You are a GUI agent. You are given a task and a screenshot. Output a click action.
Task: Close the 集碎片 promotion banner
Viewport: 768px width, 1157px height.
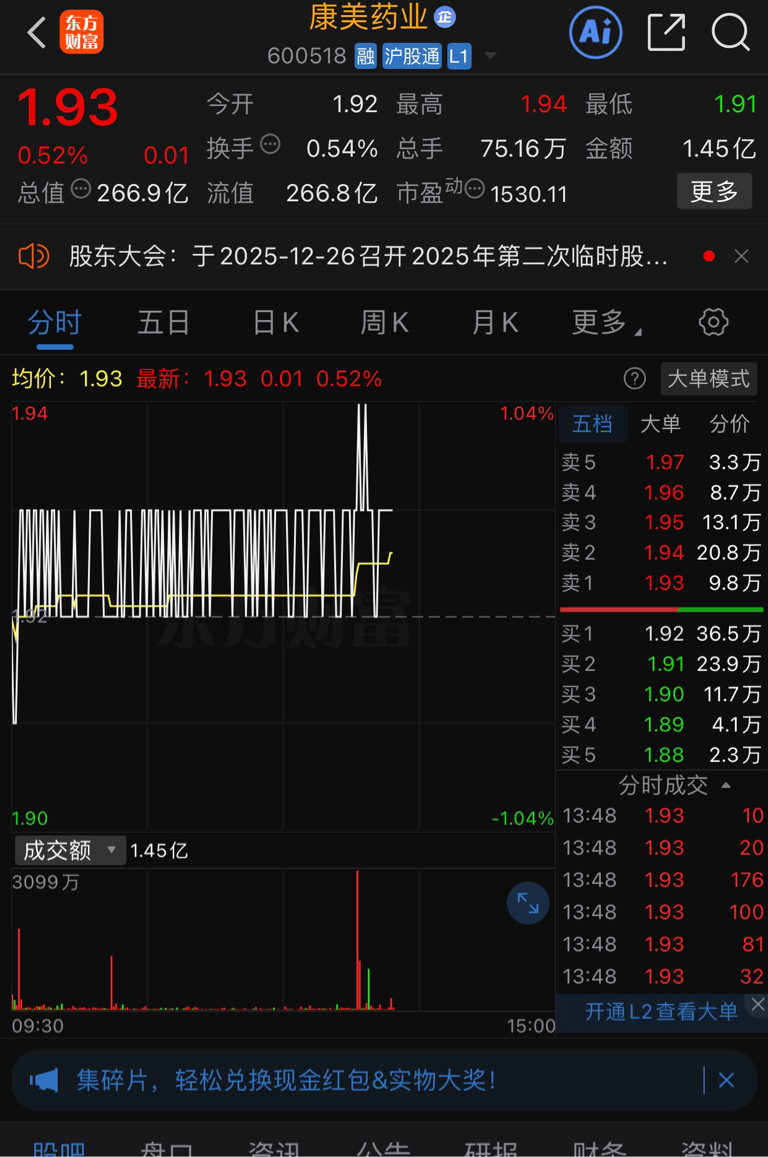(726, 1081)
